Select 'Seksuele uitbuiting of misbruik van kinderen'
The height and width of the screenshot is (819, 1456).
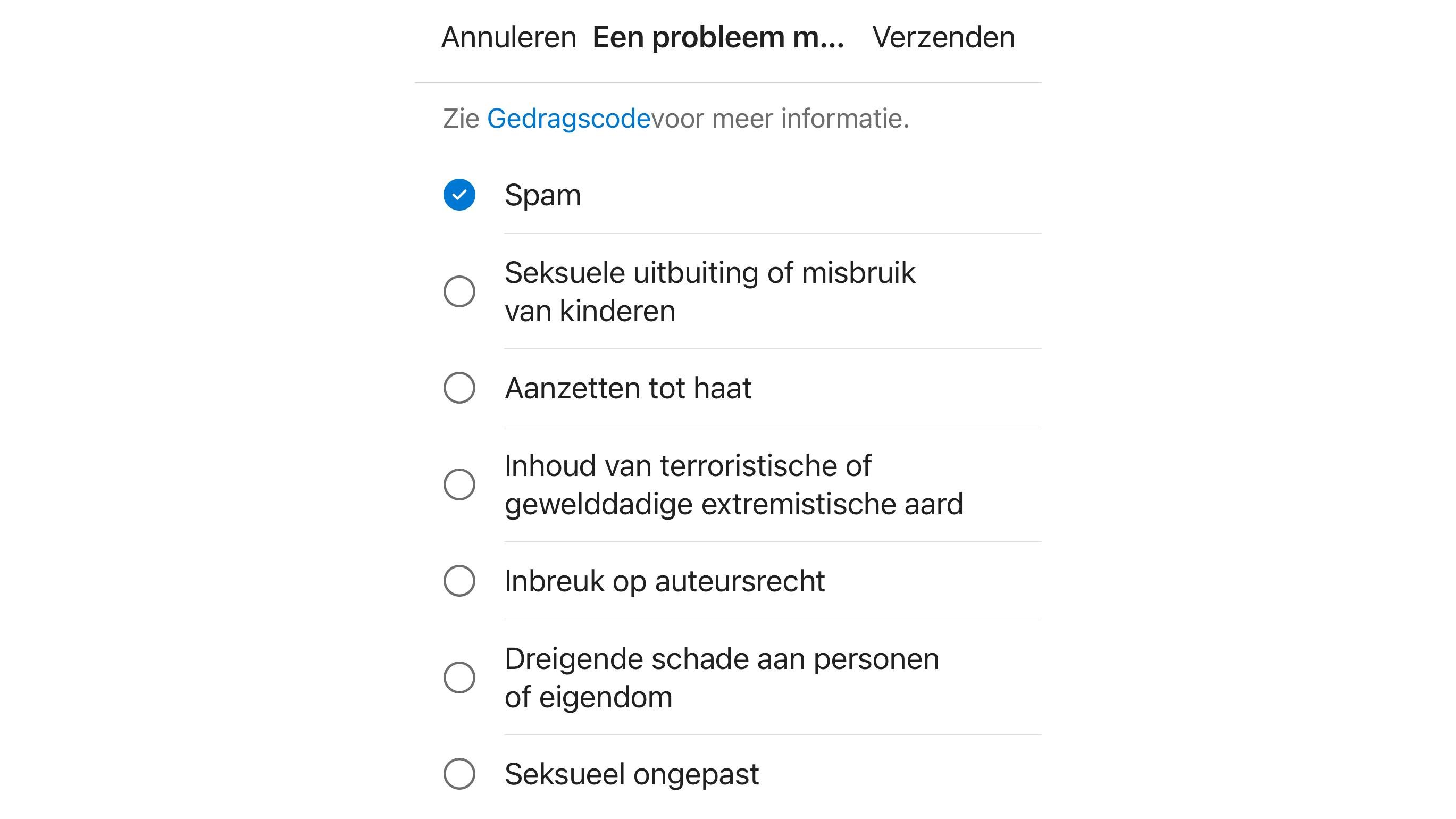pos(459,290)
